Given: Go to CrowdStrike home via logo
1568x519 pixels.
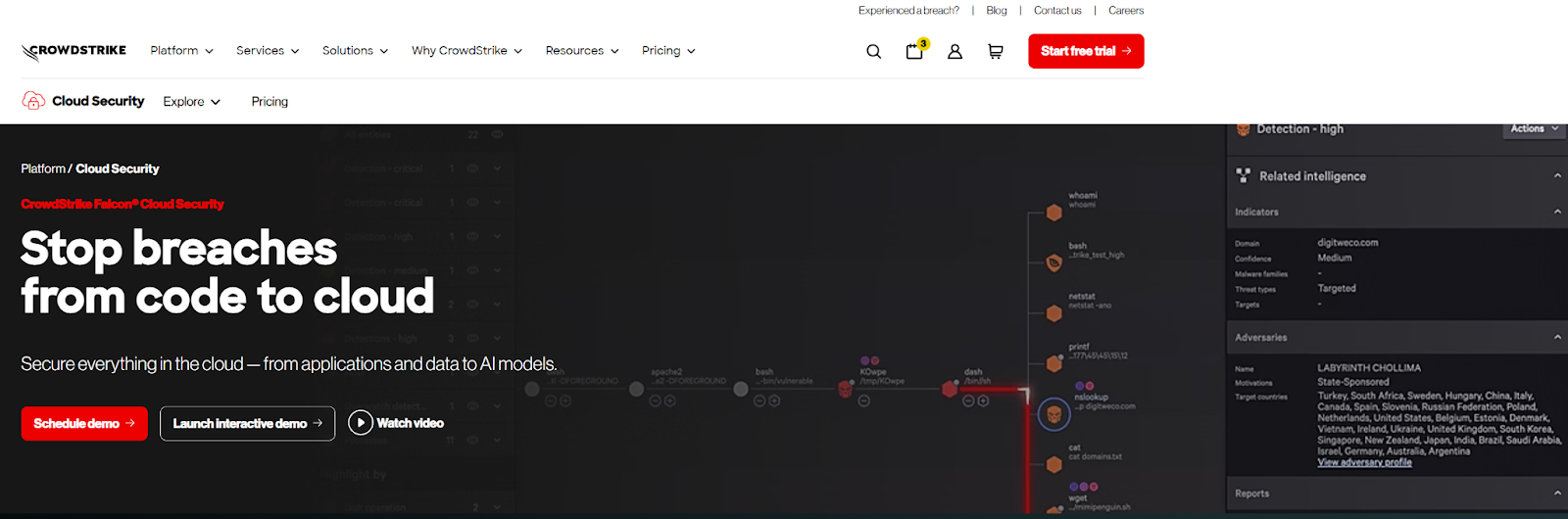Looking at the screenshot, I should (73, 51).
